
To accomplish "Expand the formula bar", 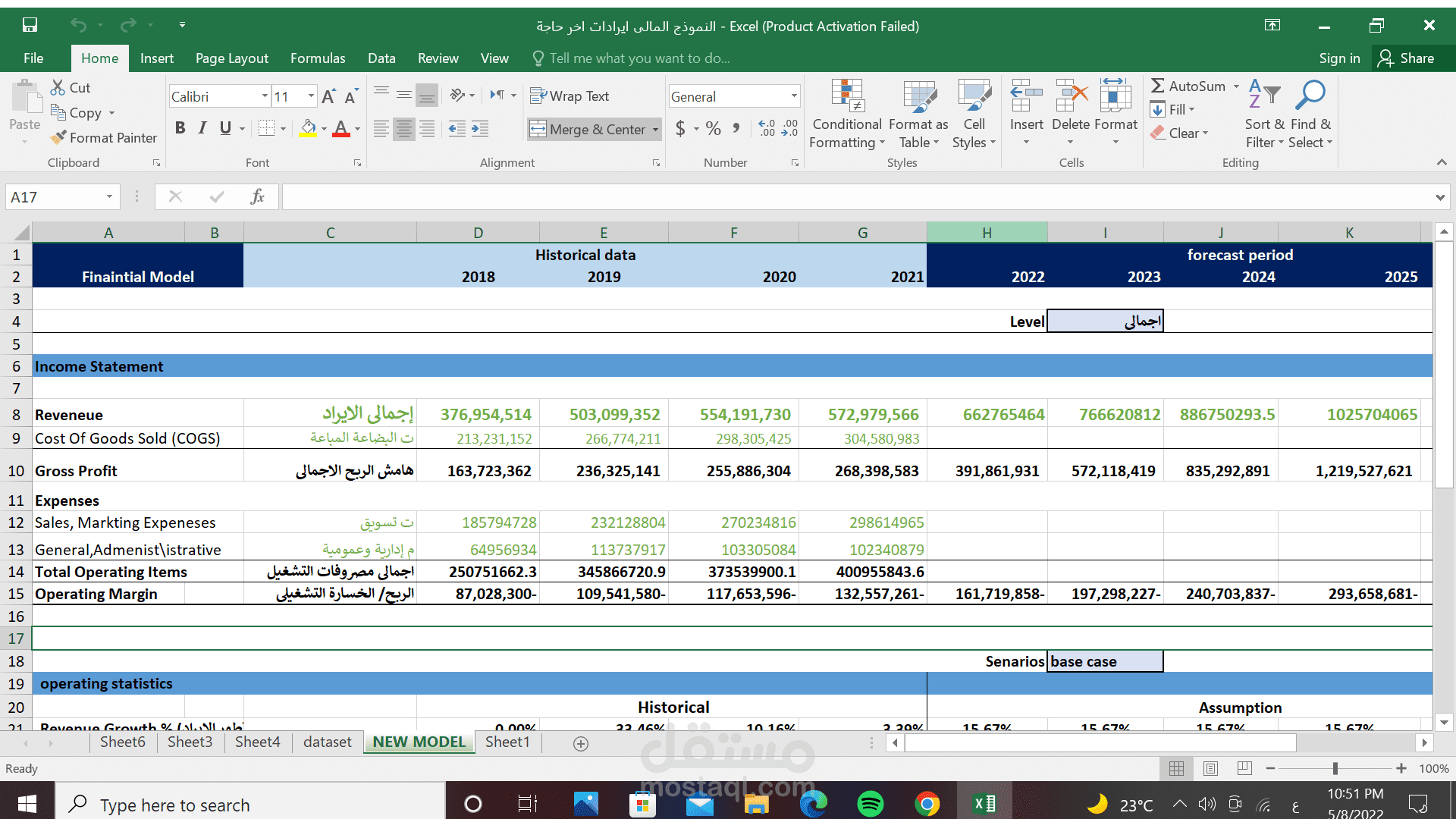I will coord(1440,197).
